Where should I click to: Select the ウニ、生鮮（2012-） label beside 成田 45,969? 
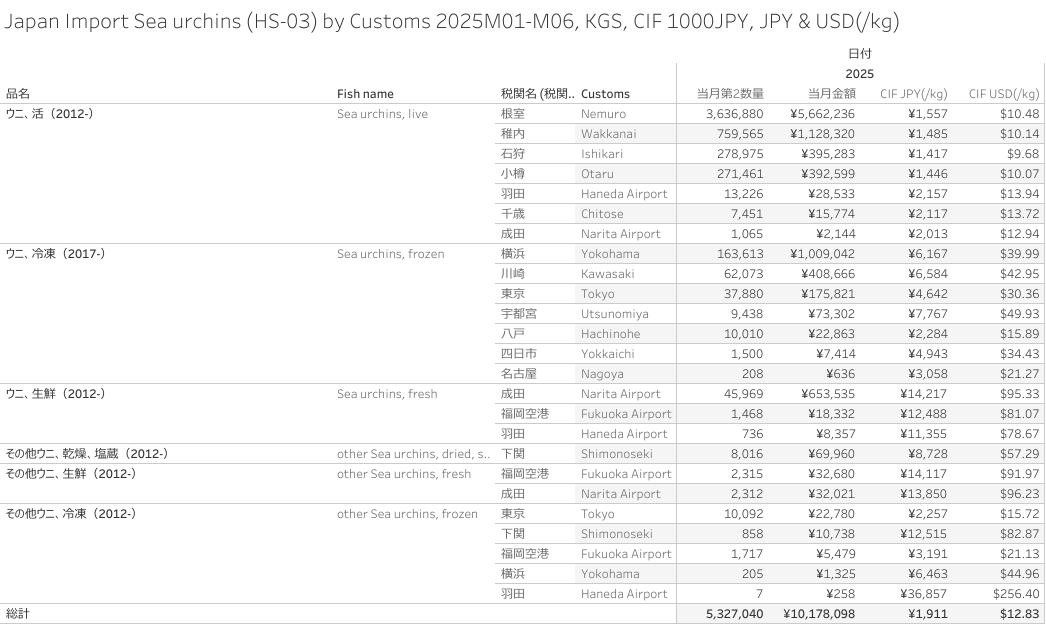pyautogui.click(x=56, y=394)
